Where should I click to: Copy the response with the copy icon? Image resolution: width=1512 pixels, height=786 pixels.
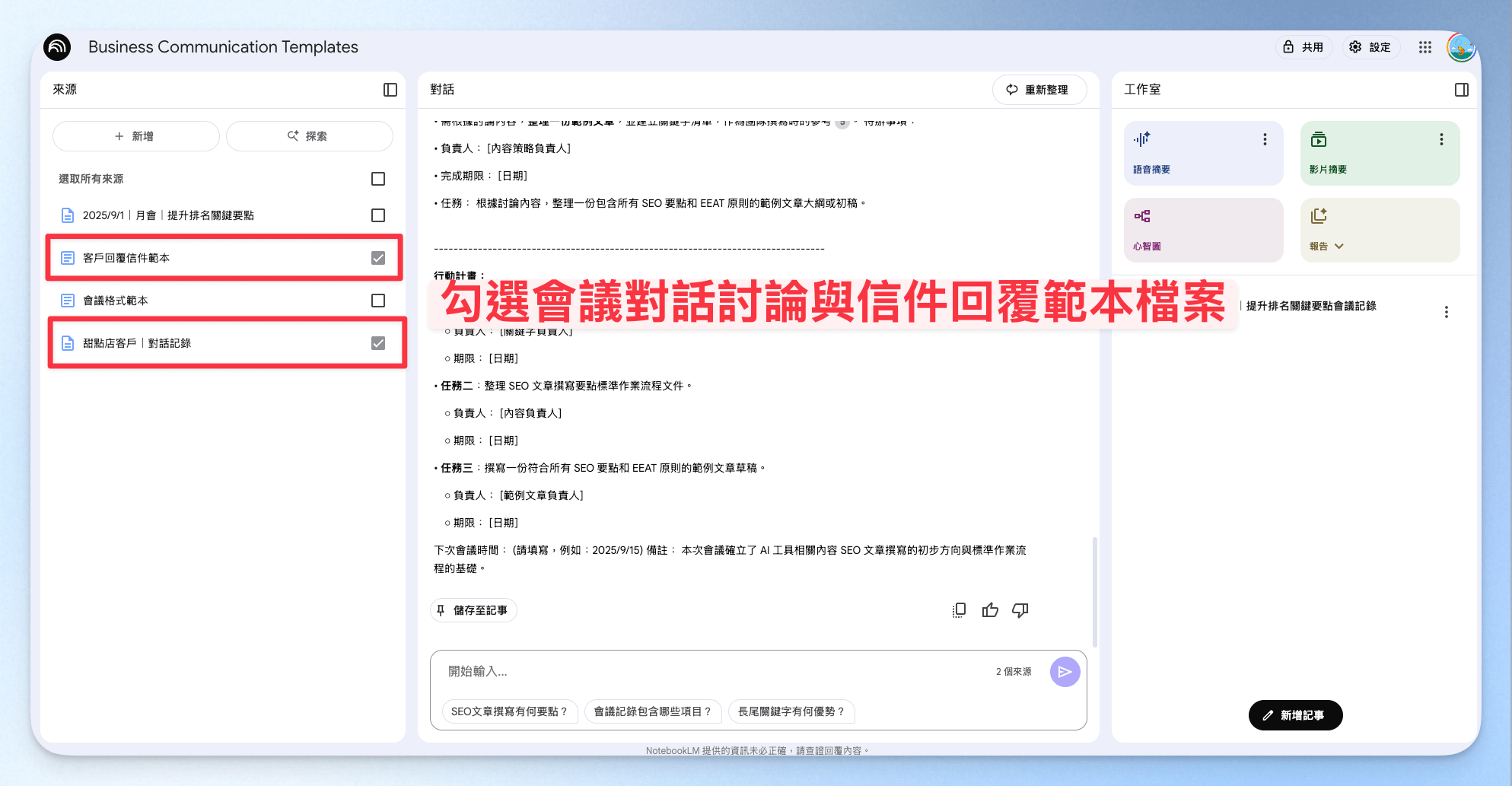point(959,610)
